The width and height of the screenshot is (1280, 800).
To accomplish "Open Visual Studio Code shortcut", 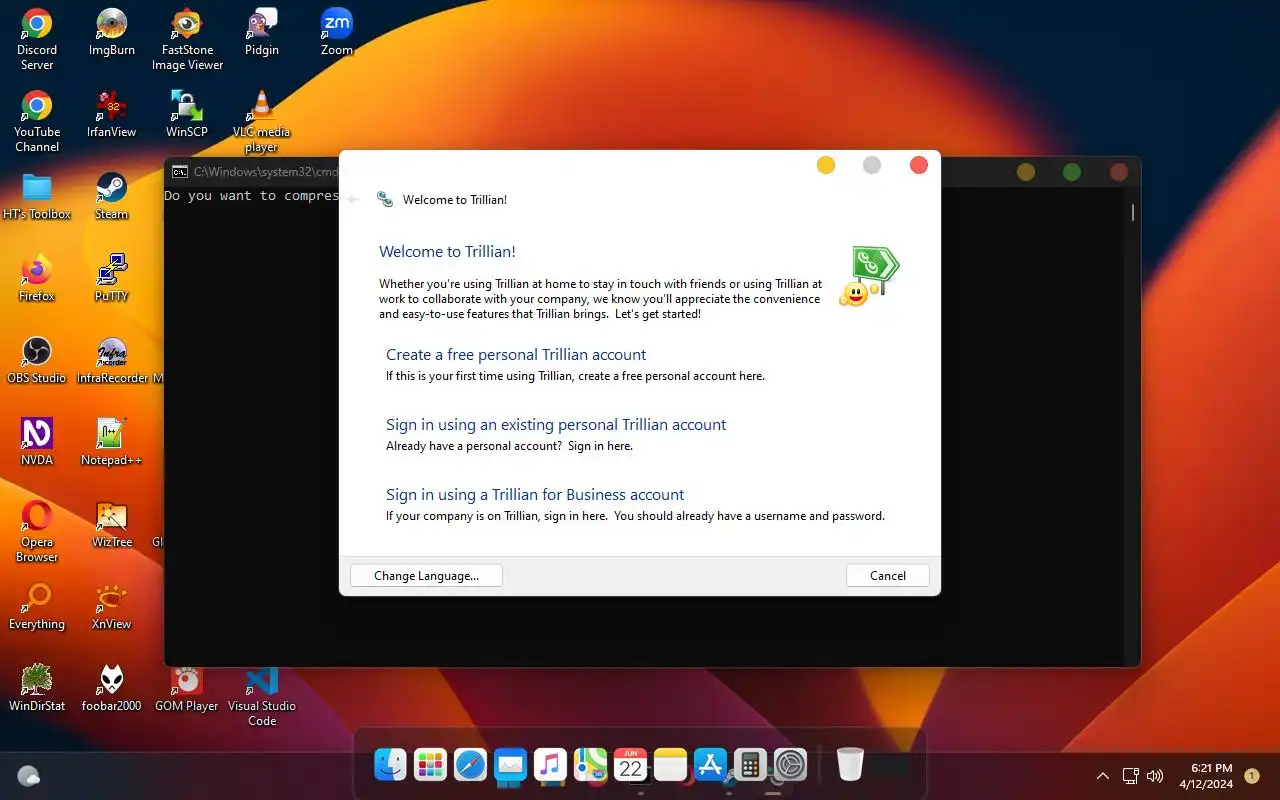I will (262, 696).
